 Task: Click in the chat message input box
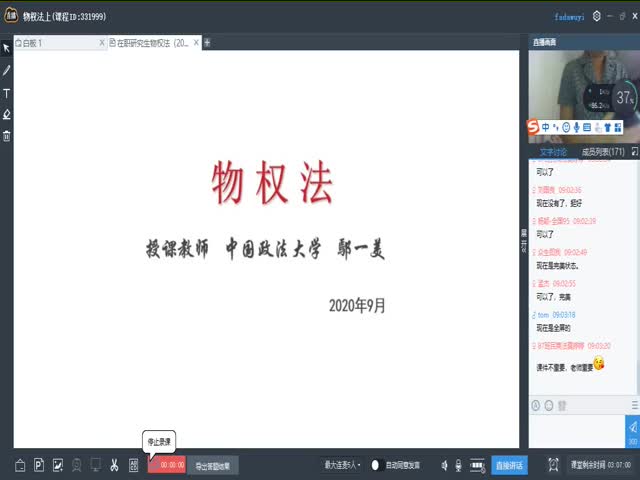pos(576,431)
